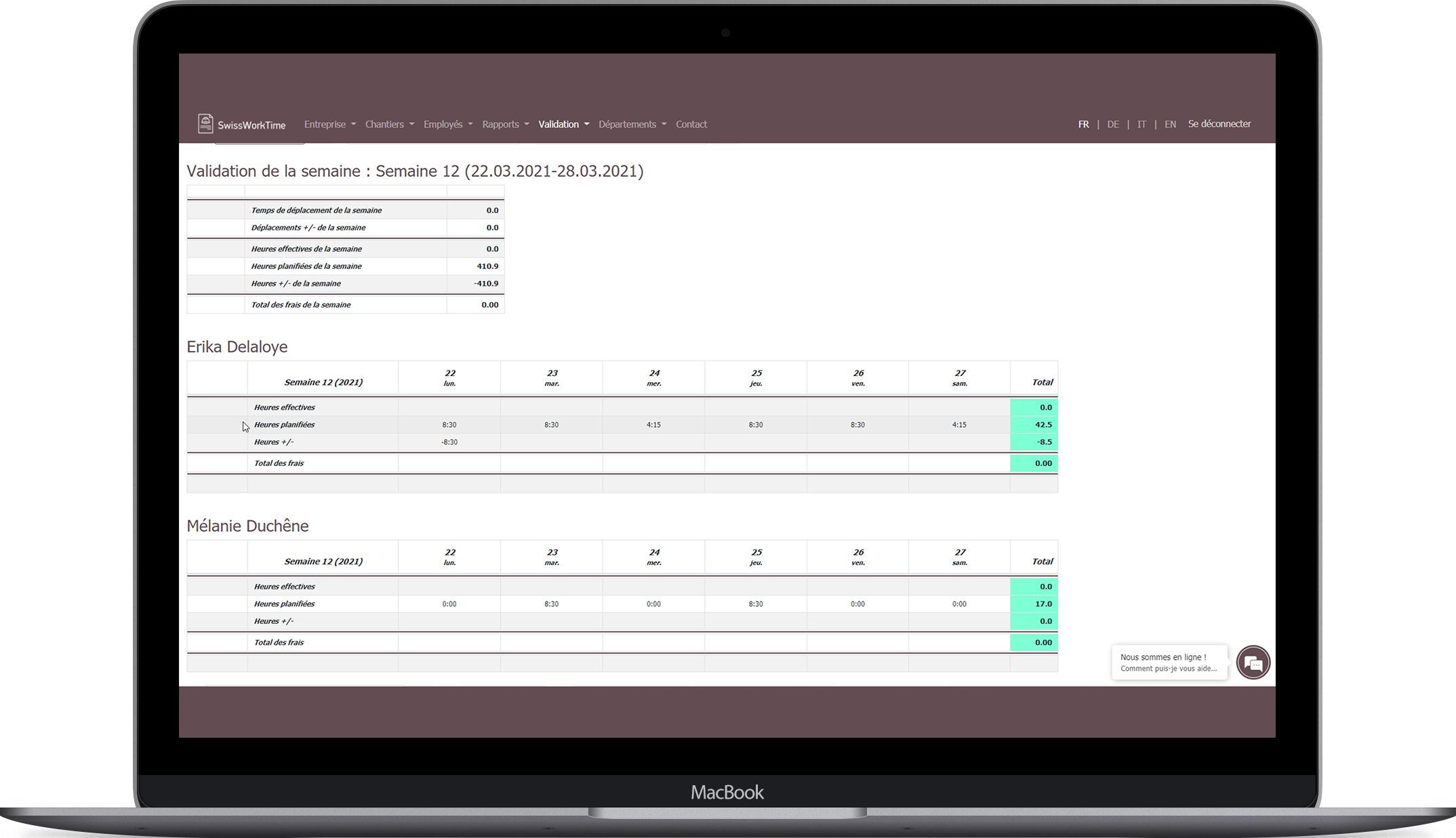Expand the Employés dropdown menu
The height and width of the screenshot is (838, 1456).
(447, 124)
